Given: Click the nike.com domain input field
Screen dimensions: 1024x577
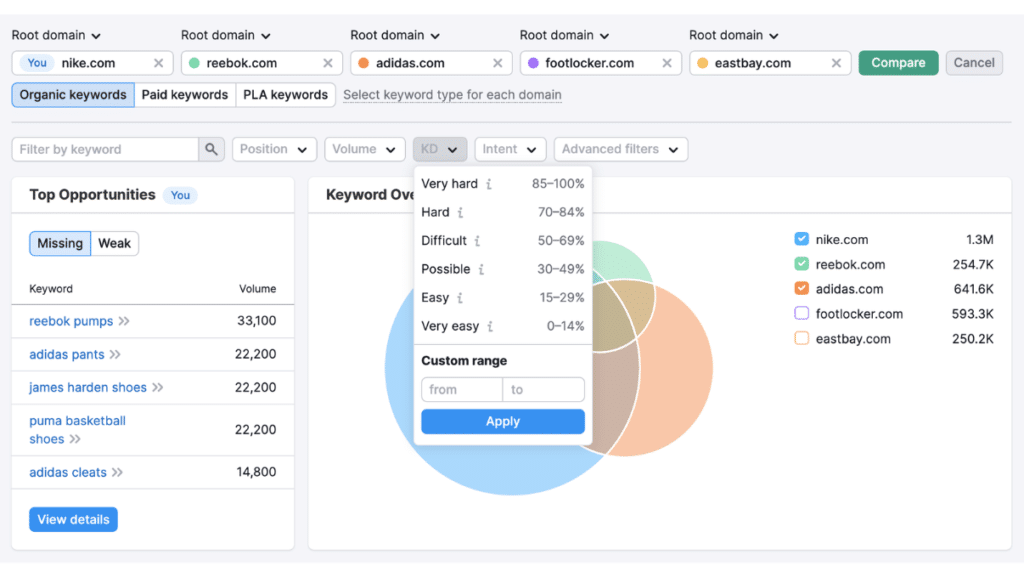Looking at the screenshot, I should (93, 63).
